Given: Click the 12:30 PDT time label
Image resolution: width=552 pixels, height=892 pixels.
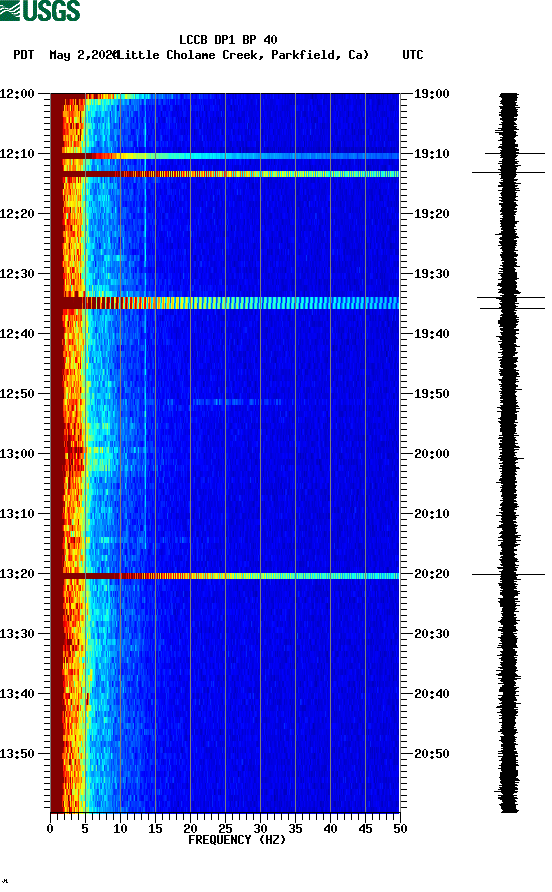Looking at the screenshot, I should (17, 274).
